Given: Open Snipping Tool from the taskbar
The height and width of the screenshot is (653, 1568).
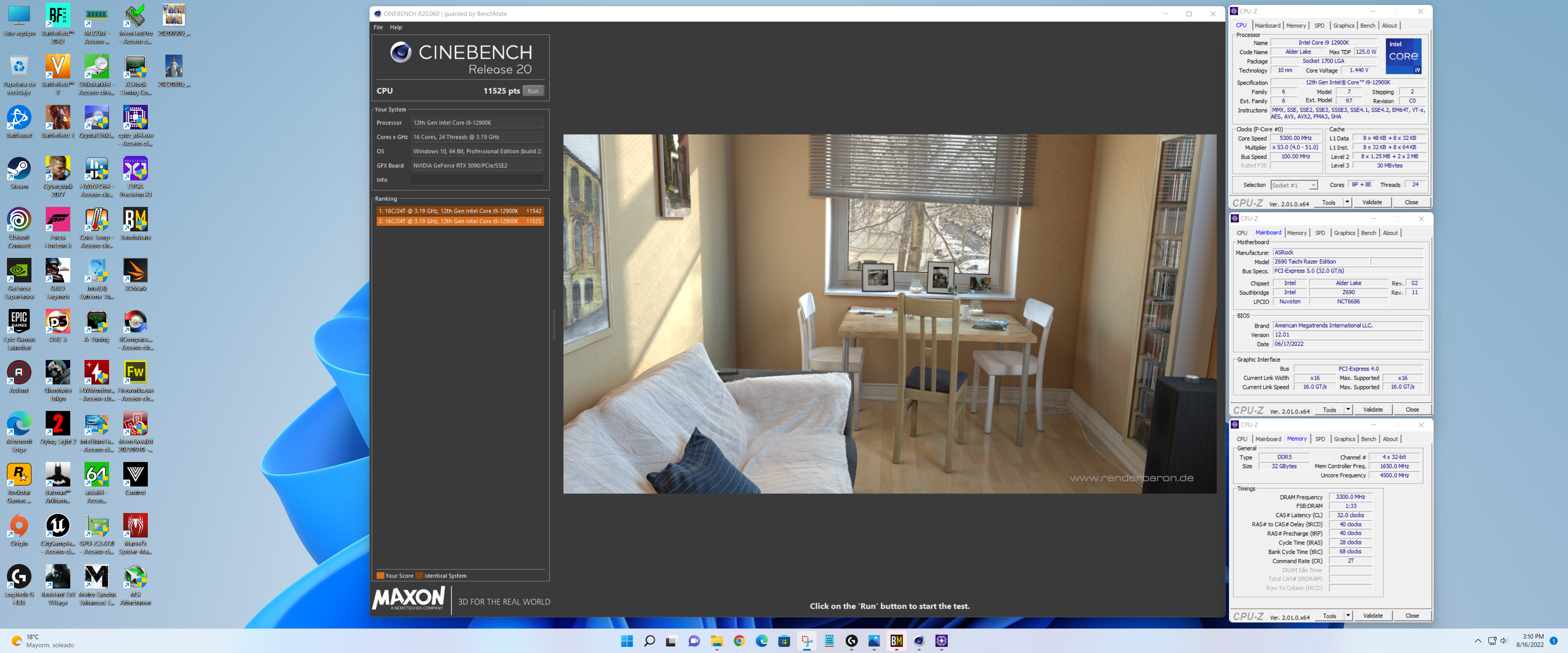Looking at the screenshot, I should pyautogui.click(x=806, y=640).
